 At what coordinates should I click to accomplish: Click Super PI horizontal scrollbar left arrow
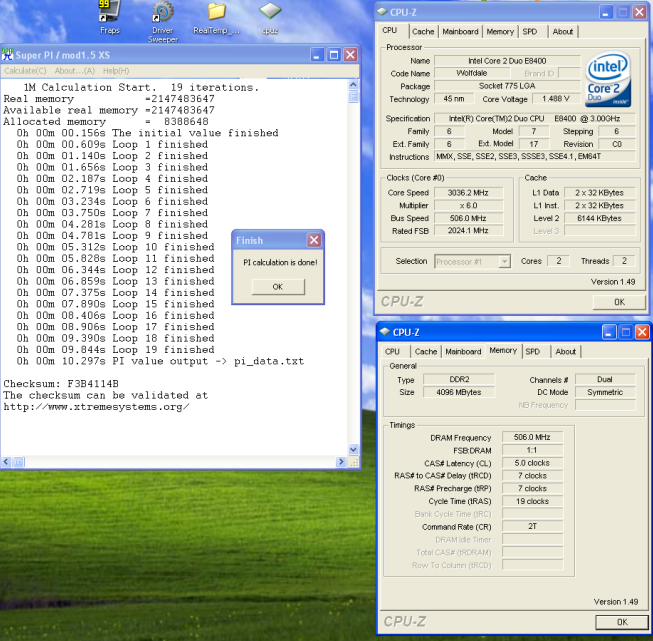[6, 461]
